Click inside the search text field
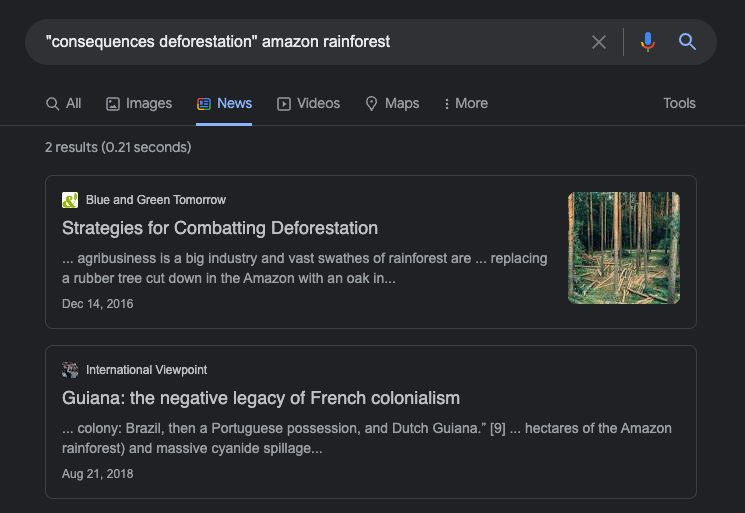Image resolution: width=745 pixels, height=513 pixels. [x=300, y=42]
